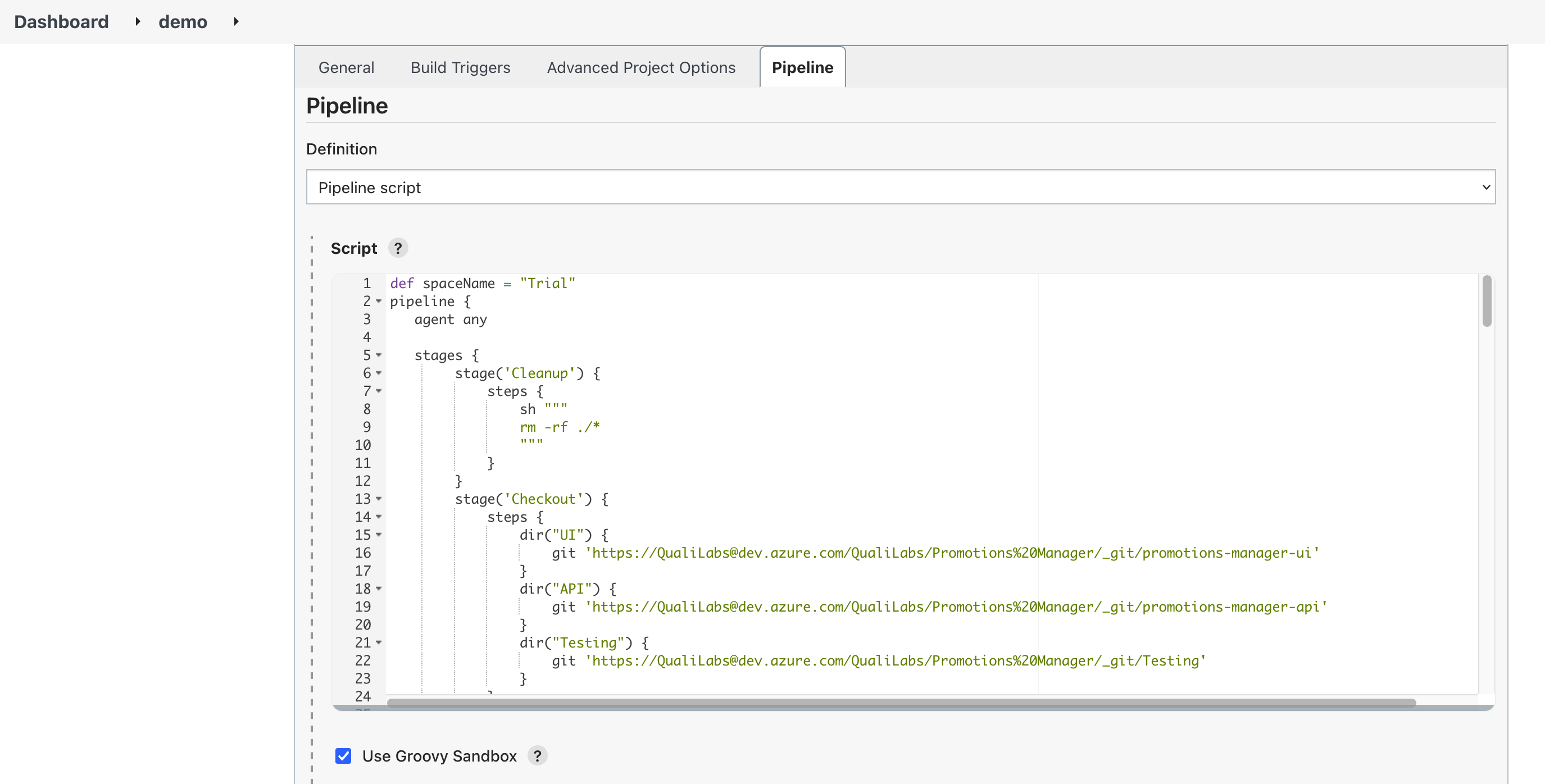Click the editor horizontal scrollbar
The width and height of the screenshot is (1545, 784).
901,703
